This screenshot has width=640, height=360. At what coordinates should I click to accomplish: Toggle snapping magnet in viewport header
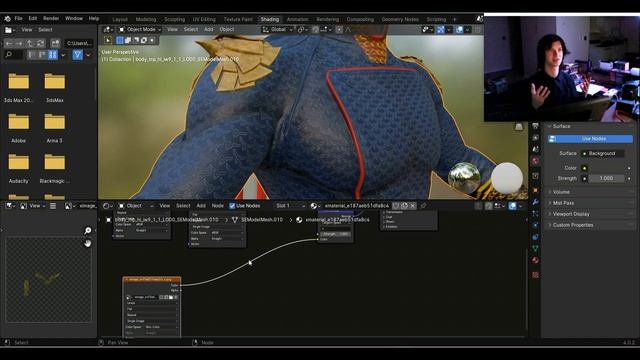point(316,29)
